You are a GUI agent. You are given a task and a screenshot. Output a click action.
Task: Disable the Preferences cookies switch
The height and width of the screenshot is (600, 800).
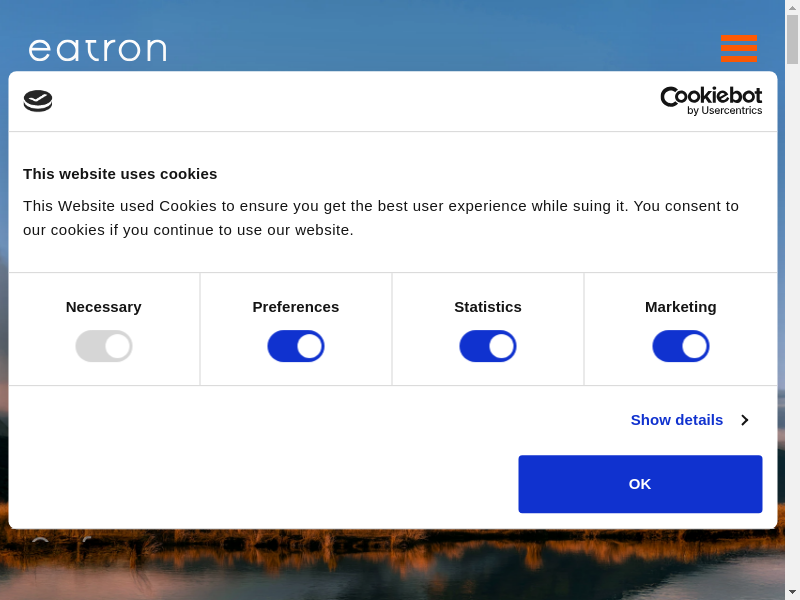click(x=296, y=346)
